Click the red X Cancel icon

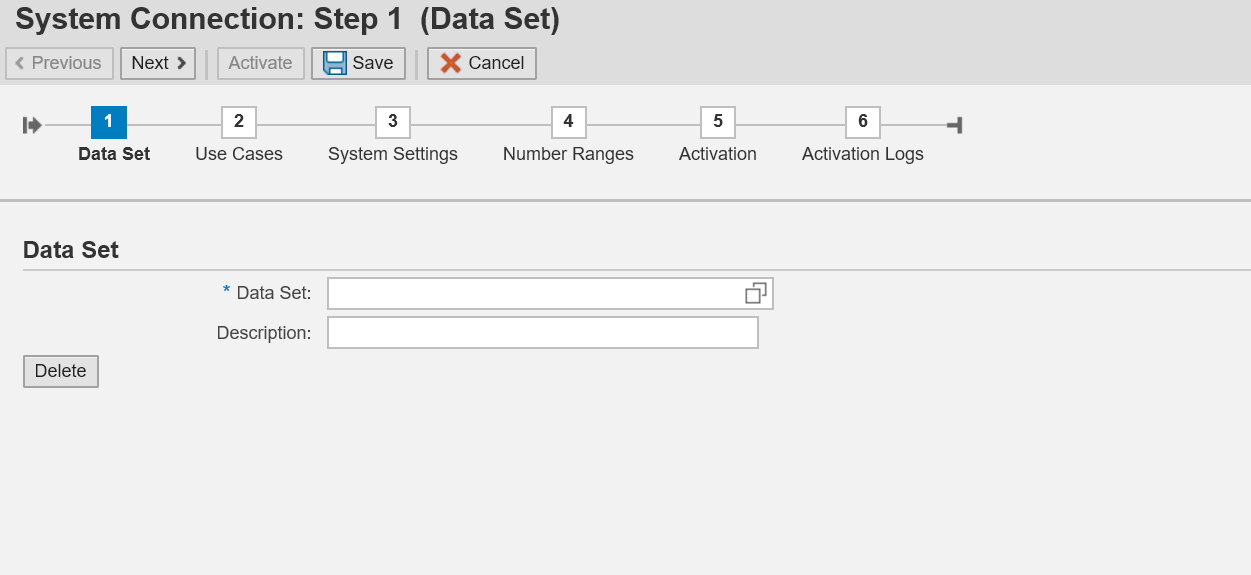[451, 63]
